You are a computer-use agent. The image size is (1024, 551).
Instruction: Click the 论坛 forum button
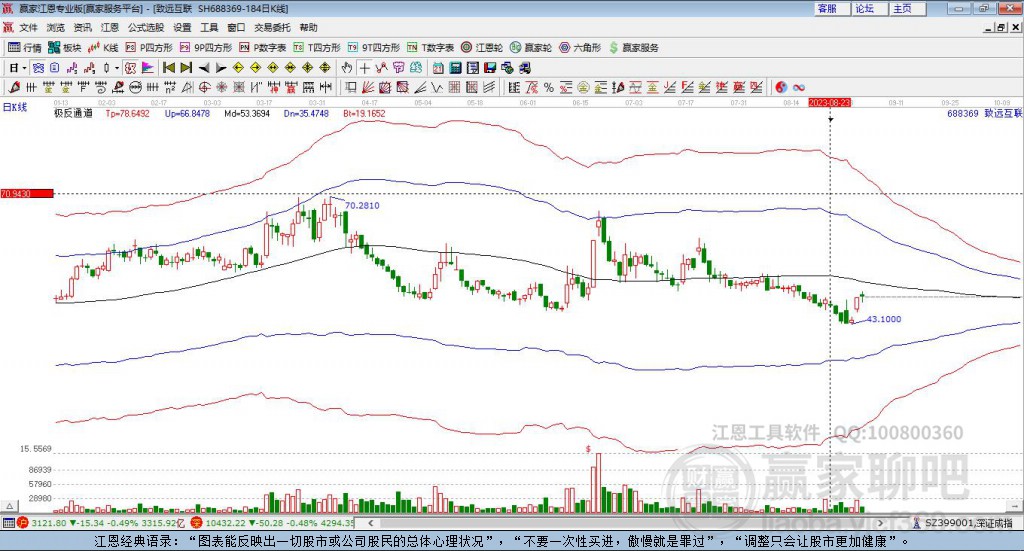pos(869,8)
